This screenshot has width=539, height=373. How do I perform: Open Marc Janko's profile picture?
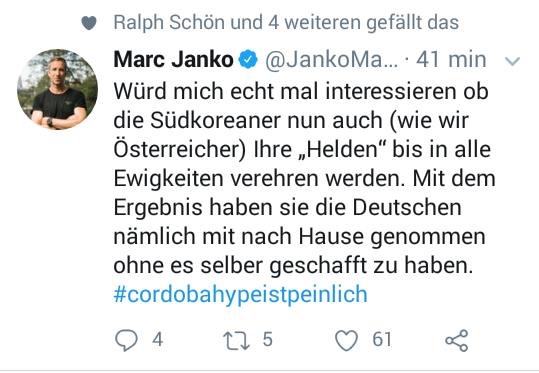(57, 89)
